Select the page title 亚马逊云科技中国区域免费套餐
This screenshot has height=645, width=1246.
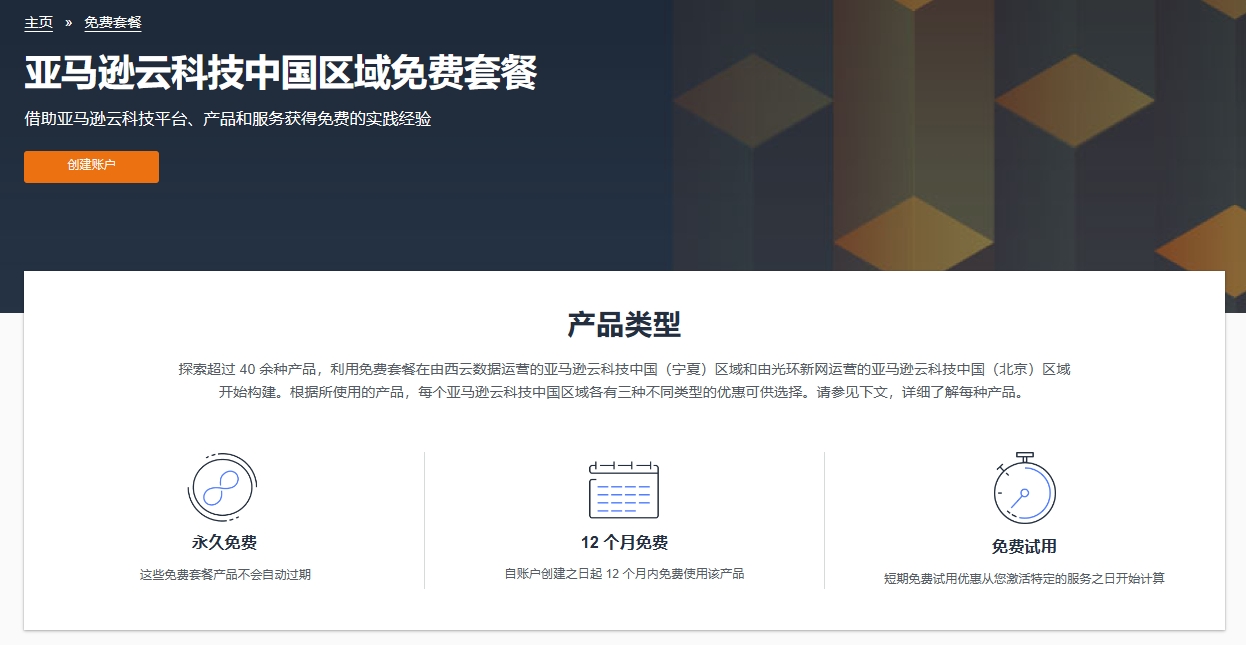(x=281, y=73)
